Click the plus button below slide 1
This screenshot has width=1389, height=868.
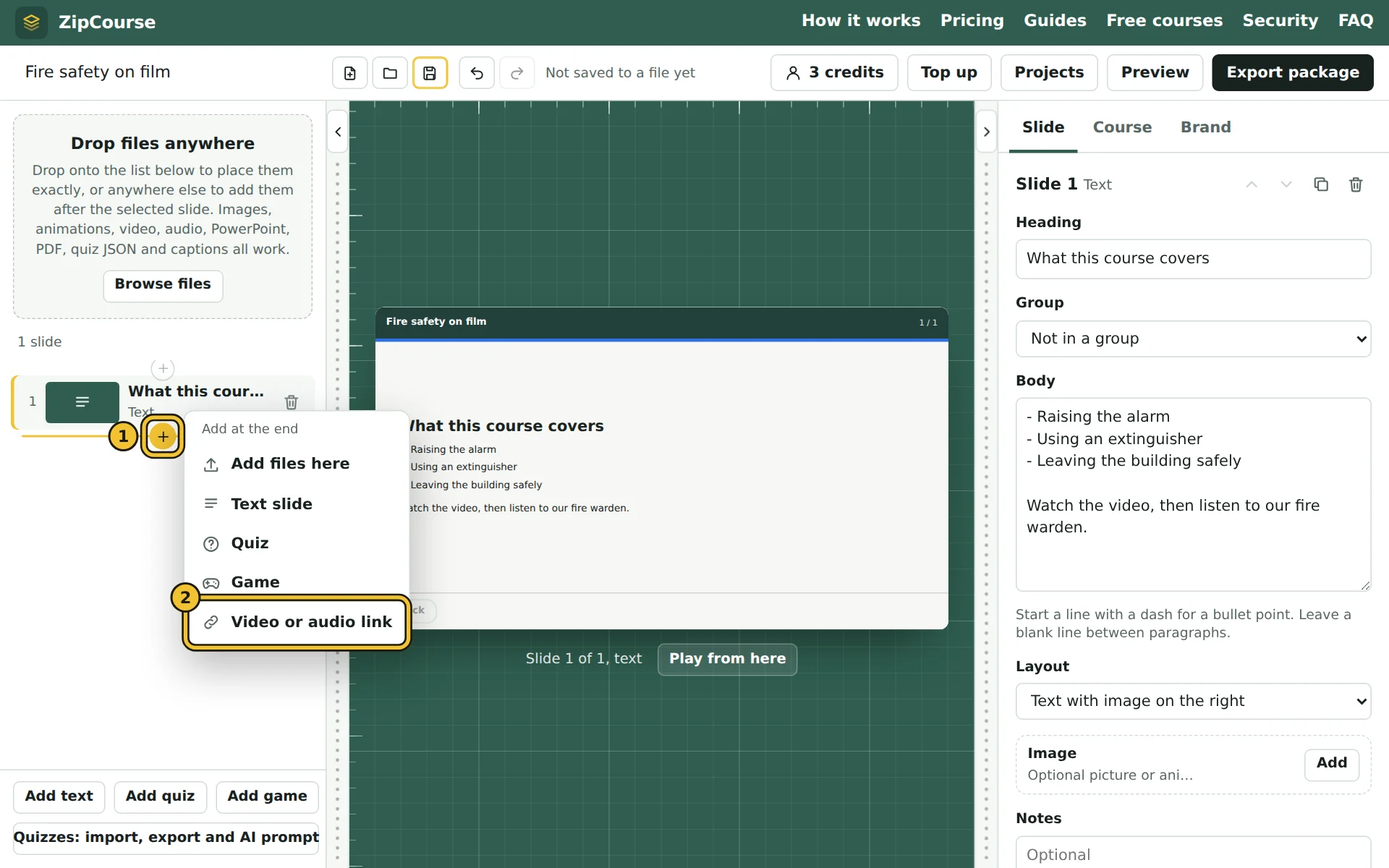click(163, 436)
